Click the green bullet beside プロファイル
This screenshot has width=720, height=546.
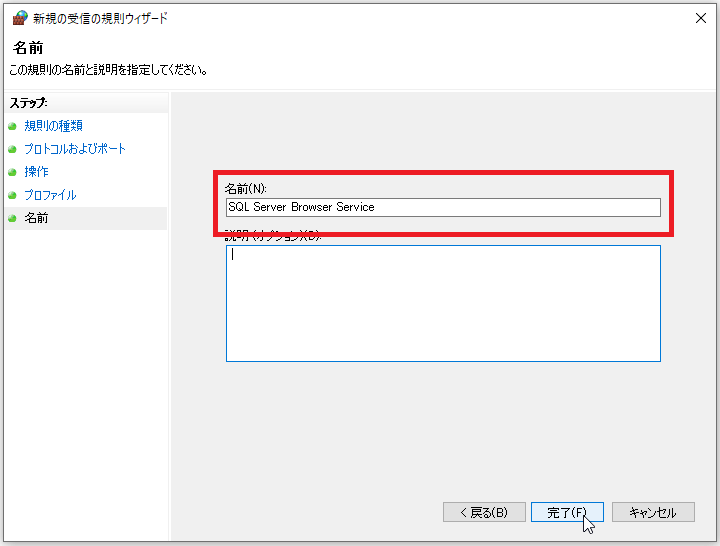click(x=12, y=195)
